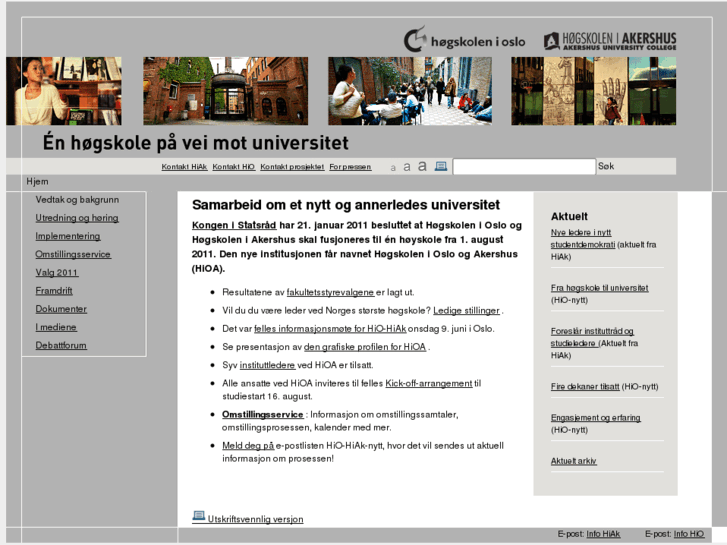Click banner photo of hand relief pillars
Screen dimensions: 727x545
[593, 91]
